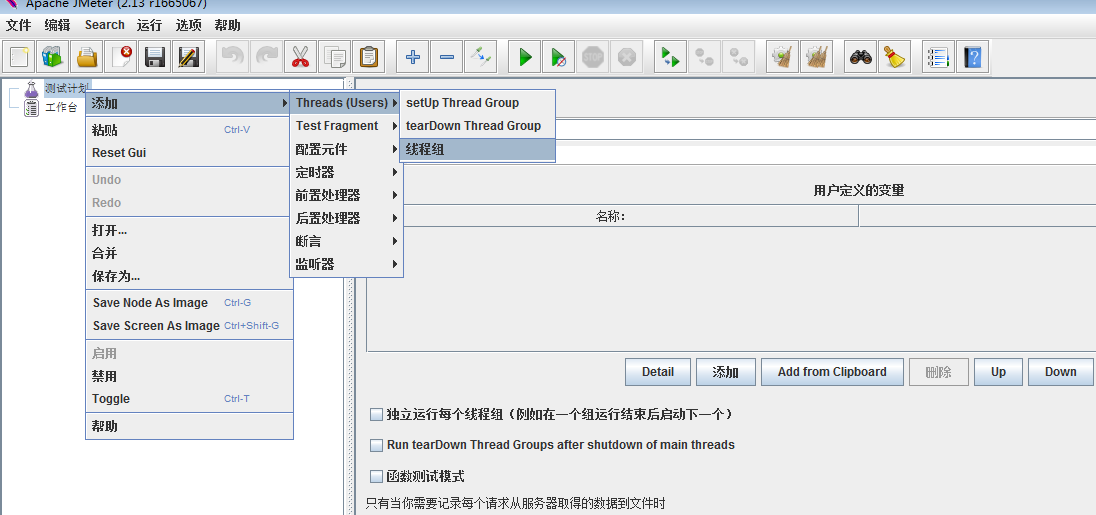Click the Cut scissors icon
Screen dimensions: 1096x515
pyautogui.click(x=300, y=57)
